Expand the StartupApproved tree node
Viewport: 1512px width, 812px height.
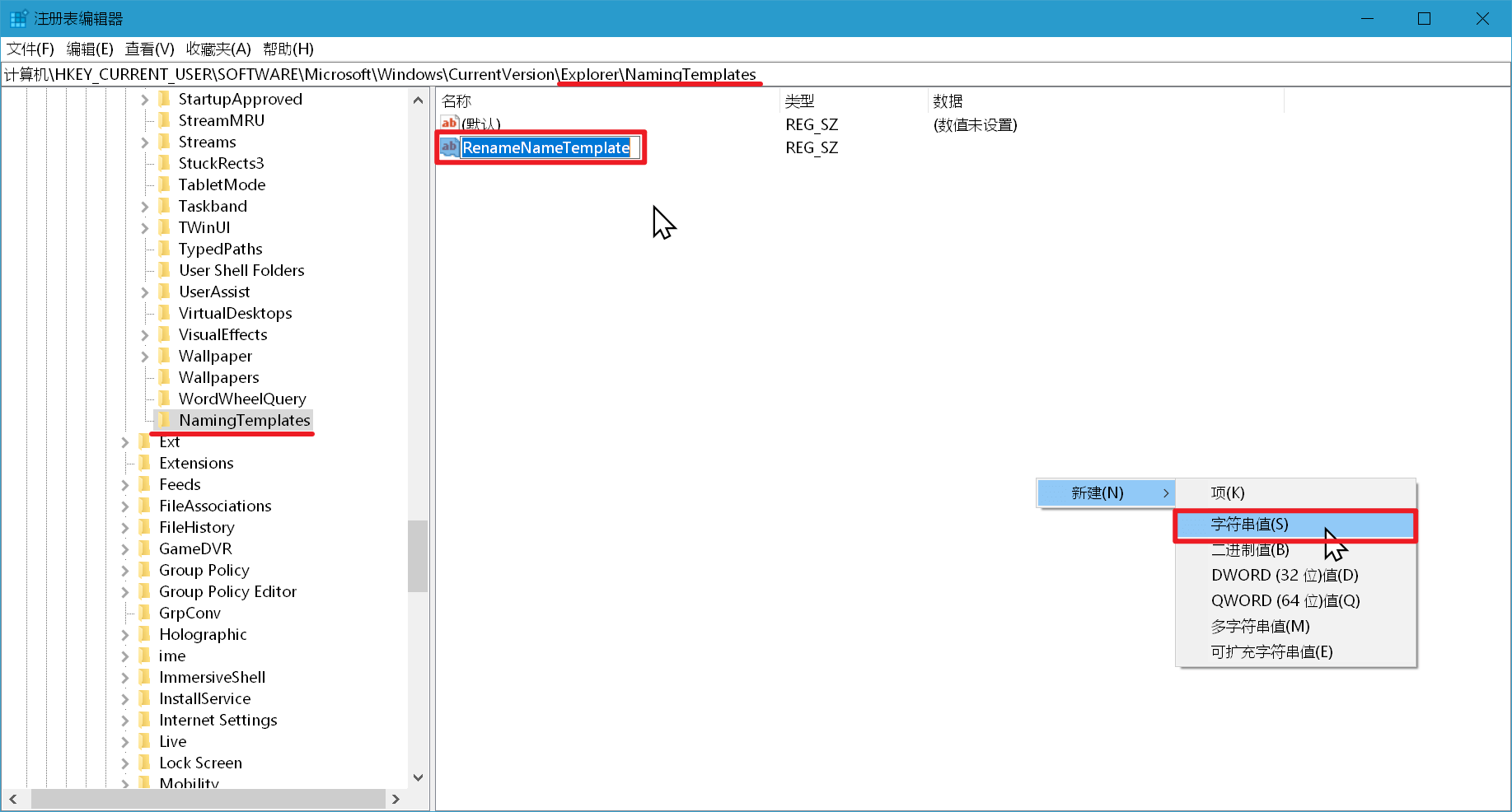[x=145, y=100]
